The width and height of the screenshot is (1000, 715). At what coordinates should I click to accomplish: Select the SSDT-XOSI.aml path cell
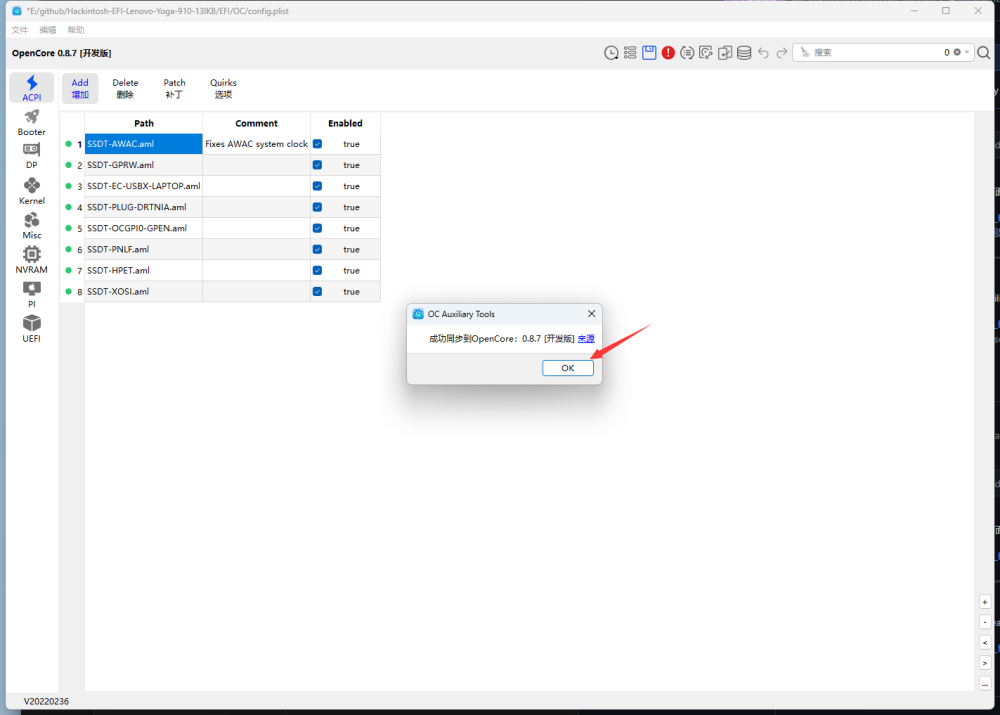[x=143, y=291]
